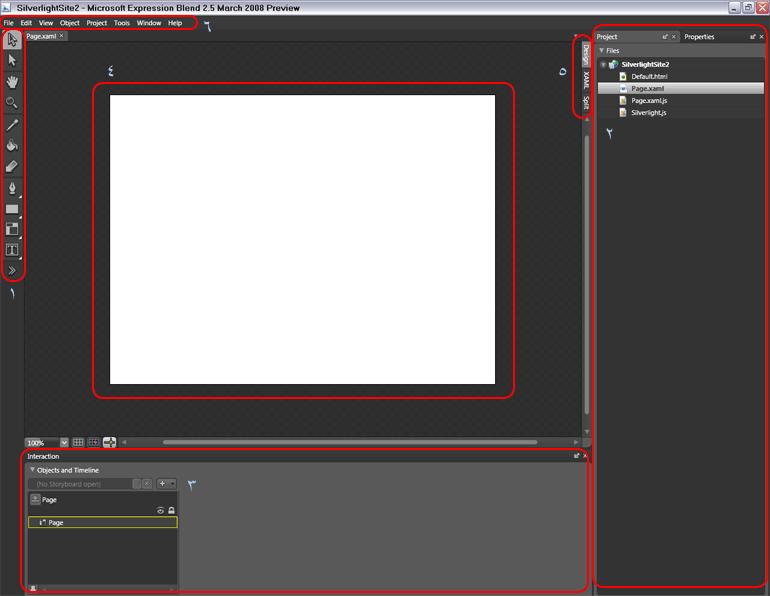This screenshot has width=770, height=596.
Task: Switch to the Design view tab
Action: 586,54
